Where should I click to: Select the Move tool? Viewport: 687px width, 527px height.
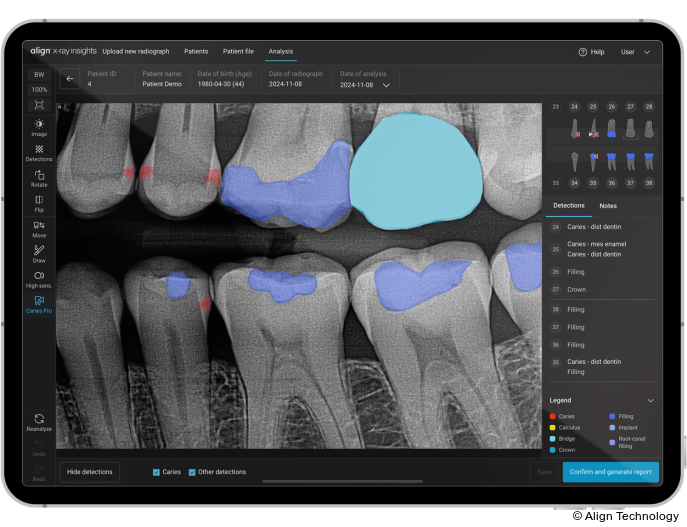click(39, 229)
